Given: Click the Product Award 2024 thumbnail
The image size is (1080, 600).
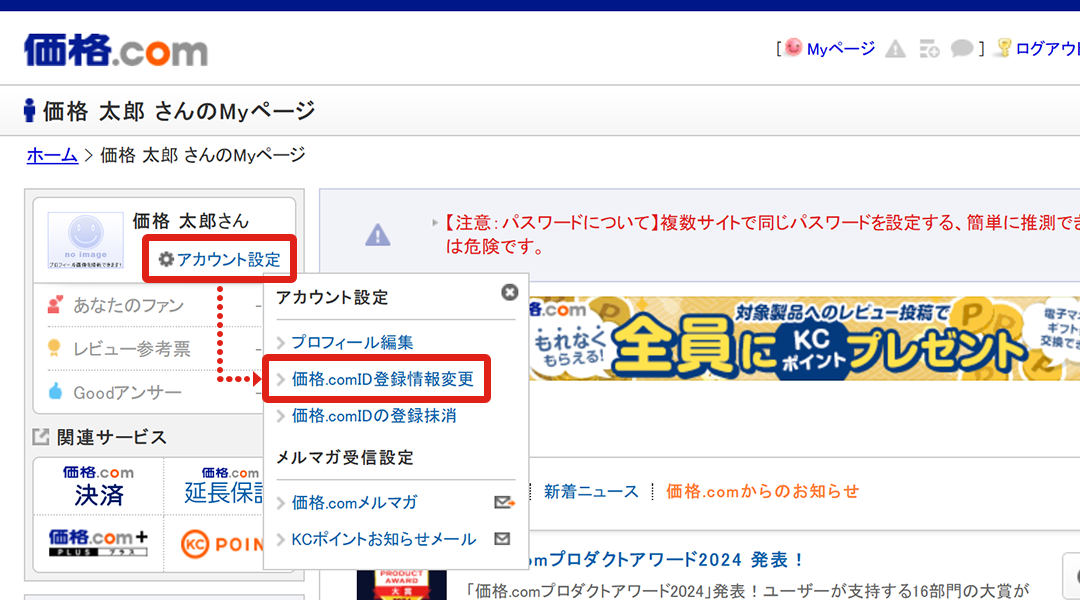Looking at the screenshot, I should (402, 584).
